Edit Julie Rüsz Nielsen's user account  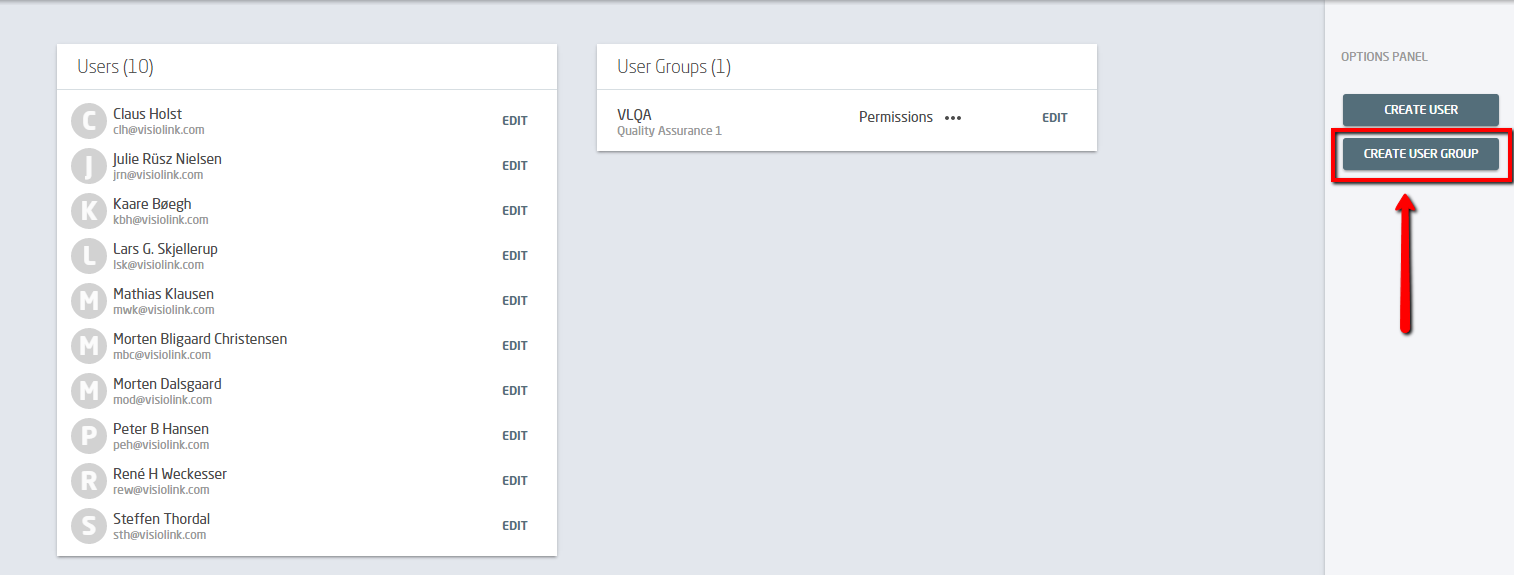click(515, 166)
